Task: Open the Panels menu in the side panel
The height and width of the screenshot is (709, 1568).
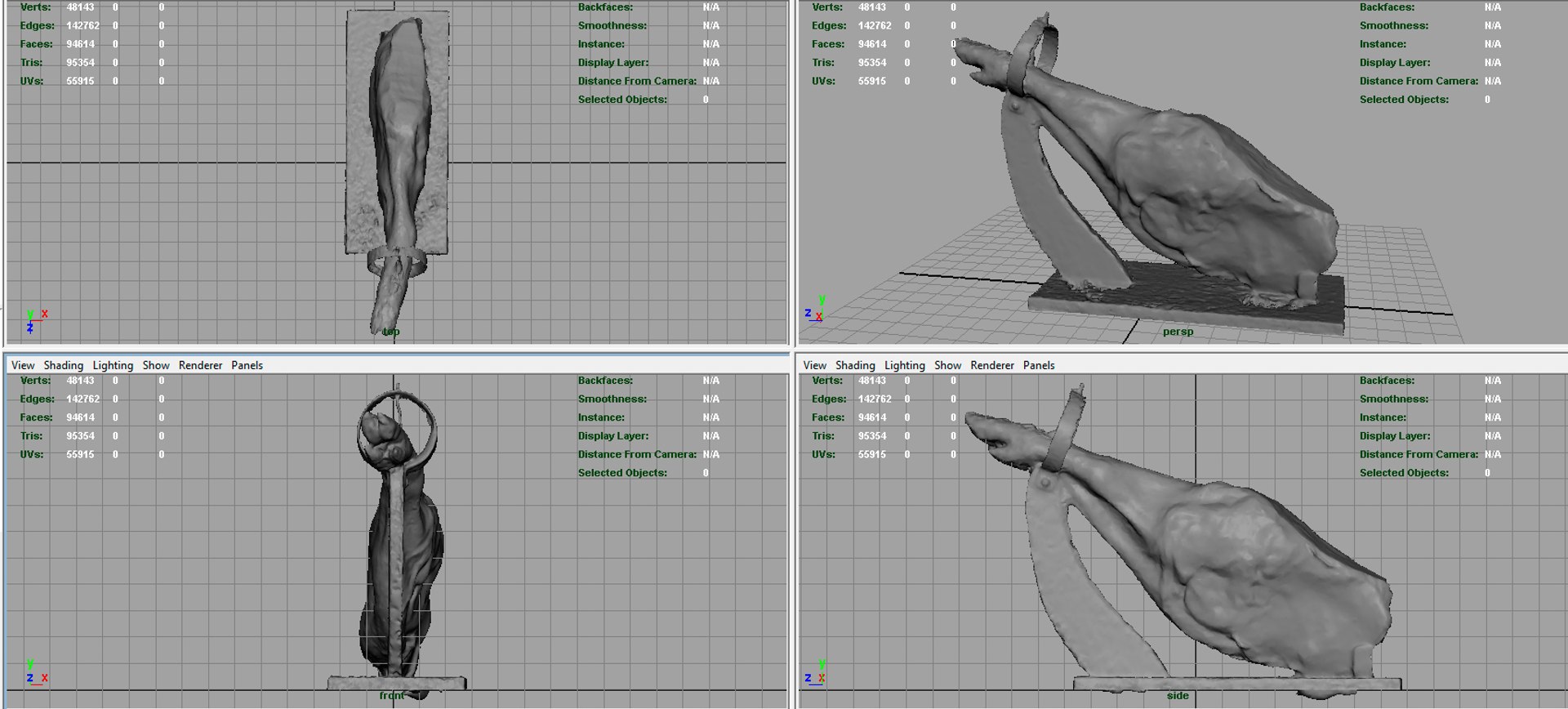Action: coord(1040,365)
